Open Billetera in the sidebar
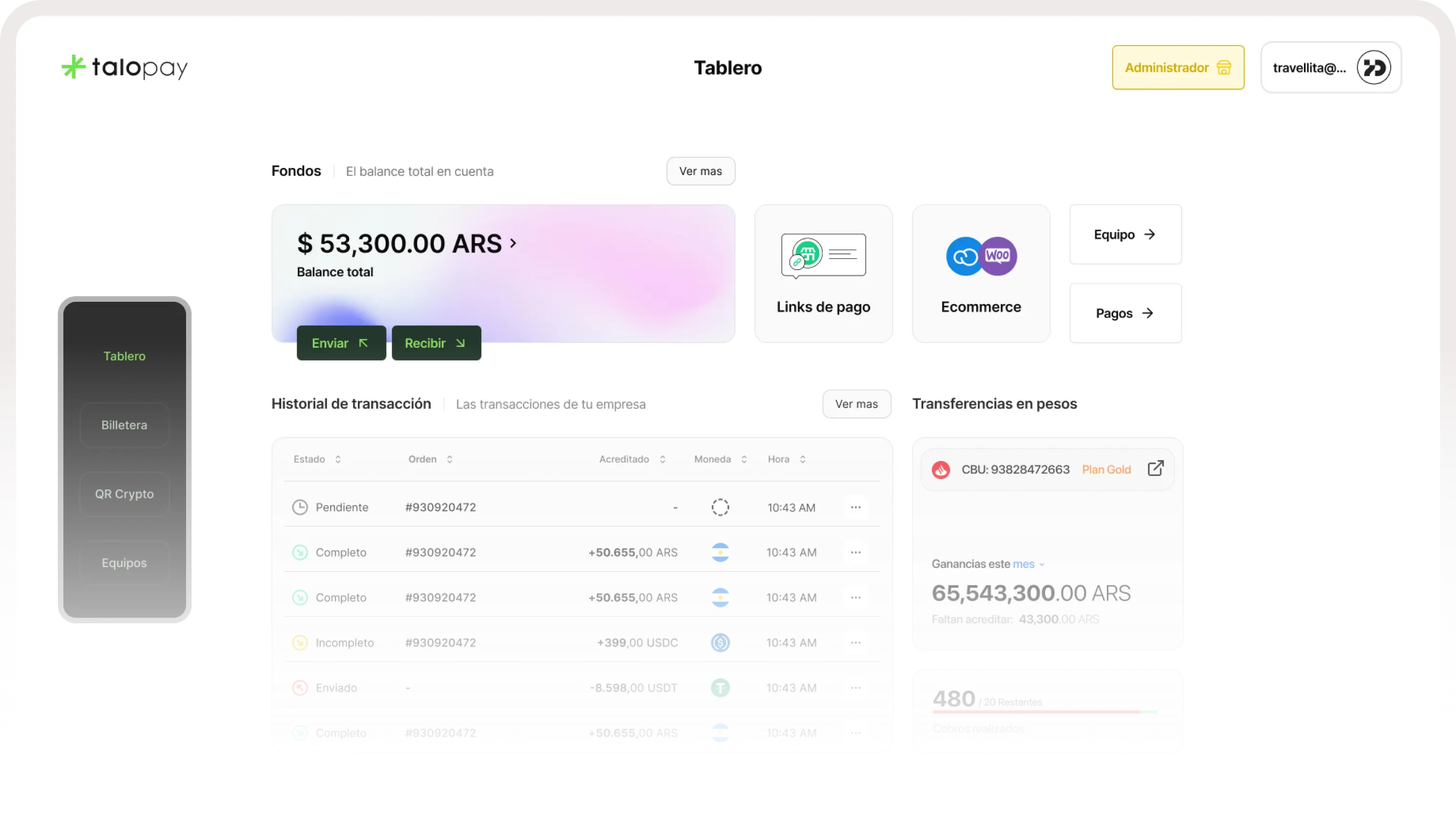1456x817 pixels. [x=124, y=425]
